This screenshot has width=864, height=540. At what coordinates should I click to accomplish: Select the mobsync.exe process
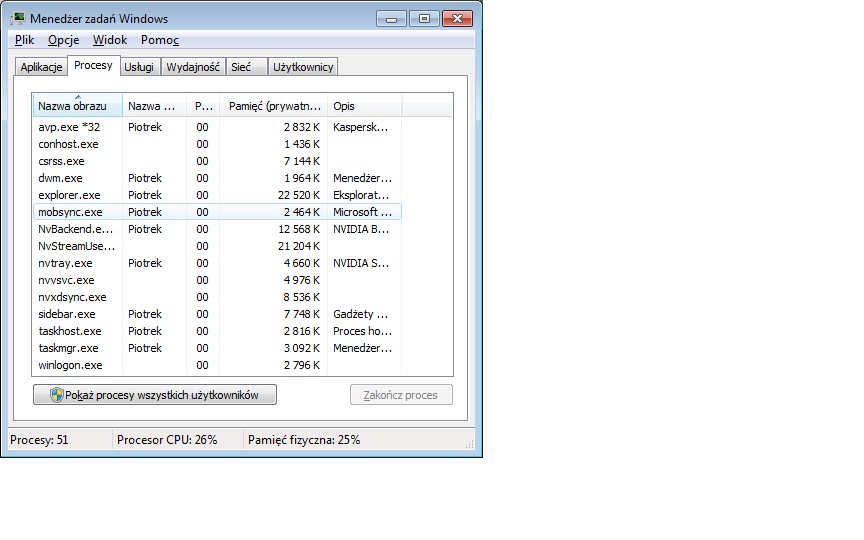217,212
